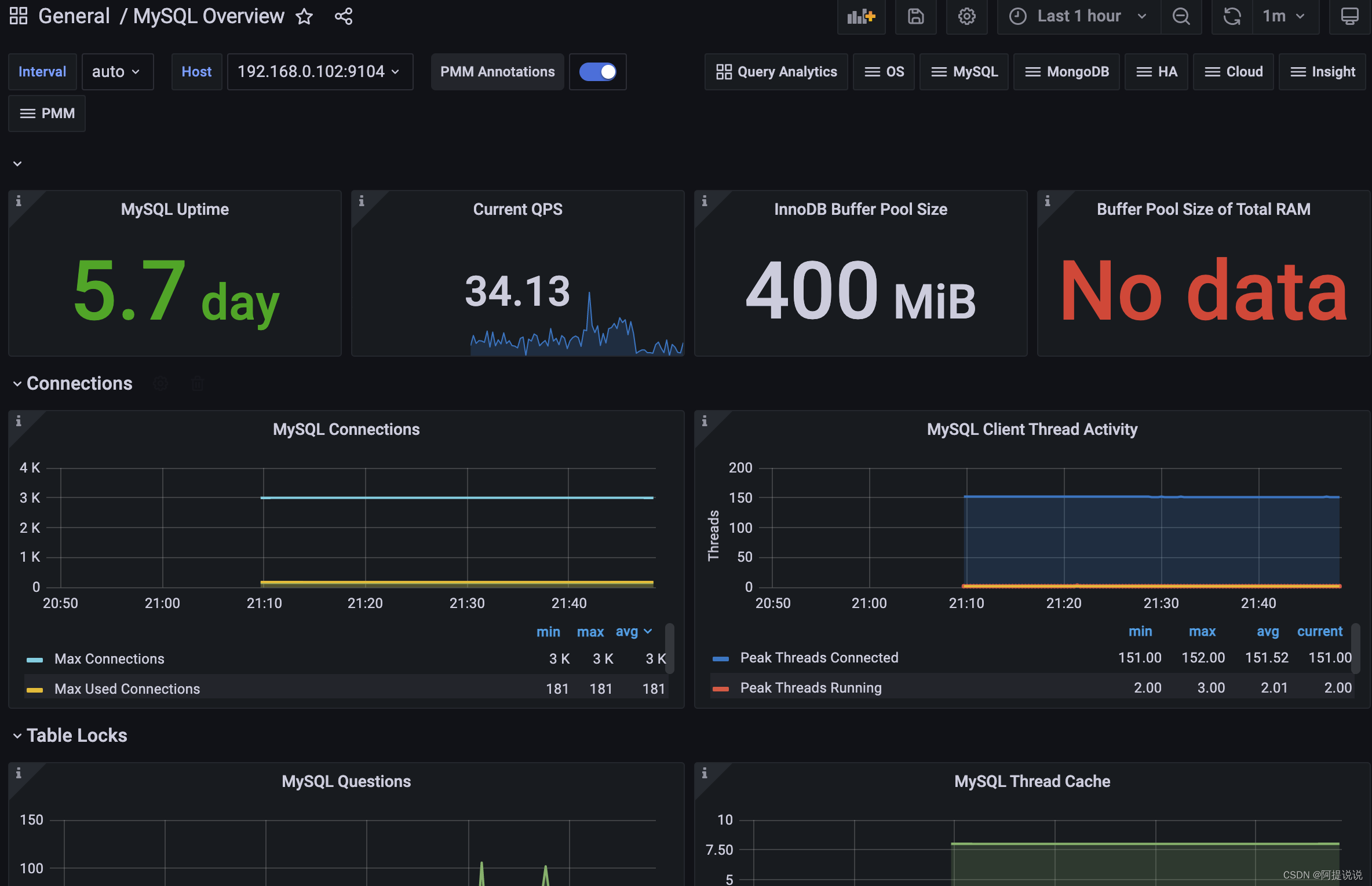This screenshot has width=1372, height=886.
Task: Toggle Max Connections series visibility
Action: (109, 659)
